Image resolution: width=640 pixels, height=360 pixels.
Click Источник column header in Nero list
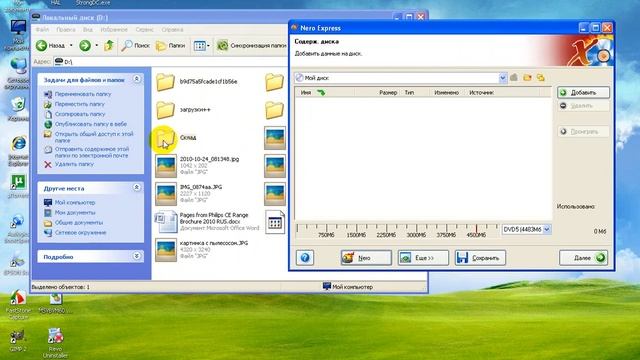(x=481, y=93)
